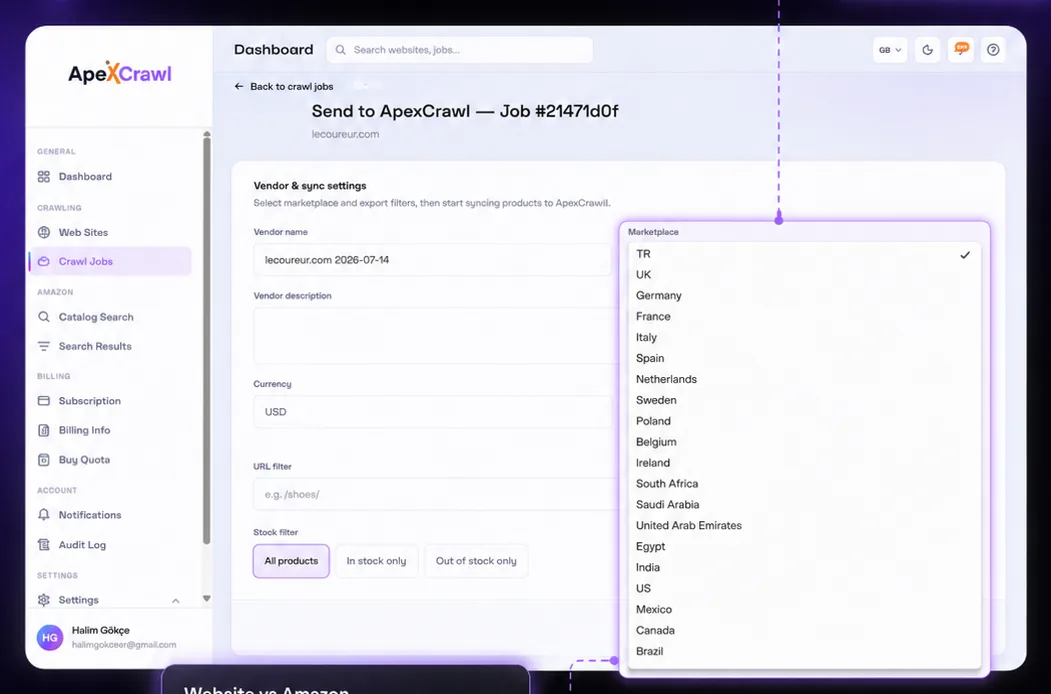Choose Italy marketplace option
This screenshot has height=694, width=1051.
pos(803,337)
